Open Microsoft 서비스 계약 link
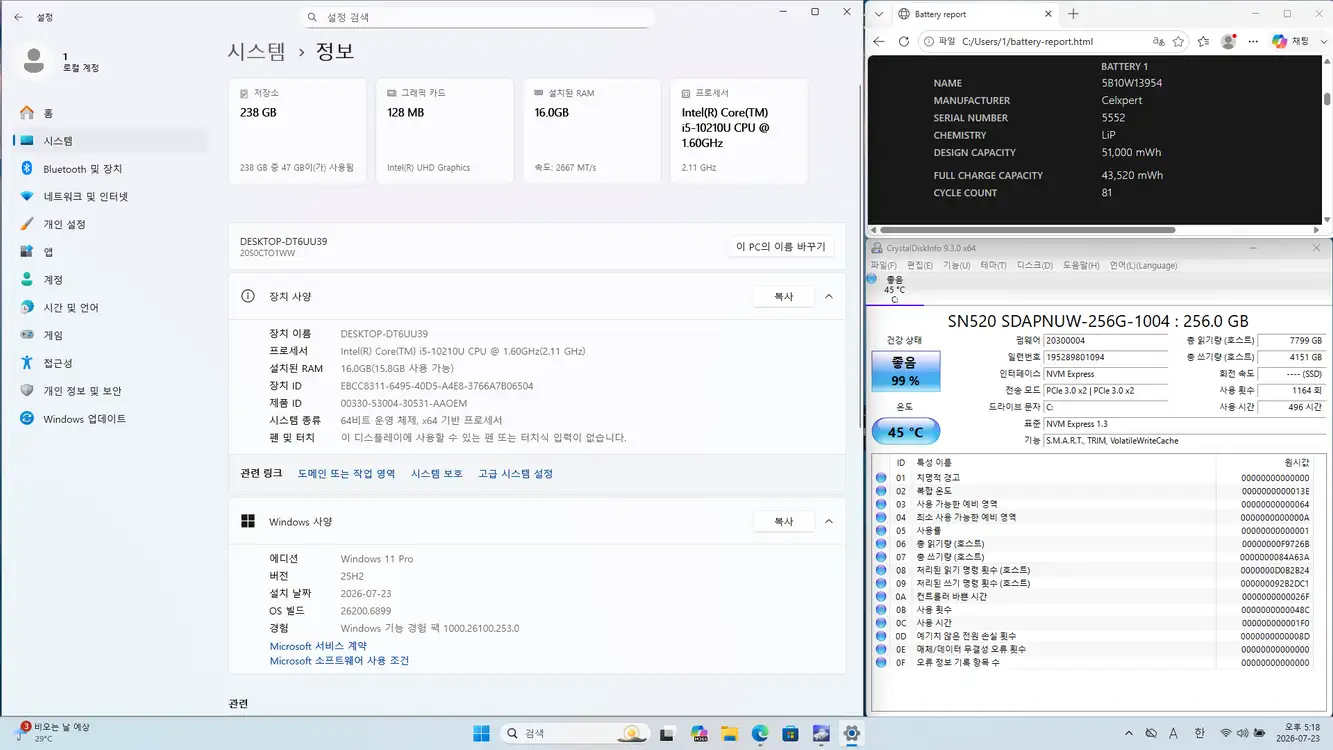The height and width of the screenshot is (750, 1333). 318,646
